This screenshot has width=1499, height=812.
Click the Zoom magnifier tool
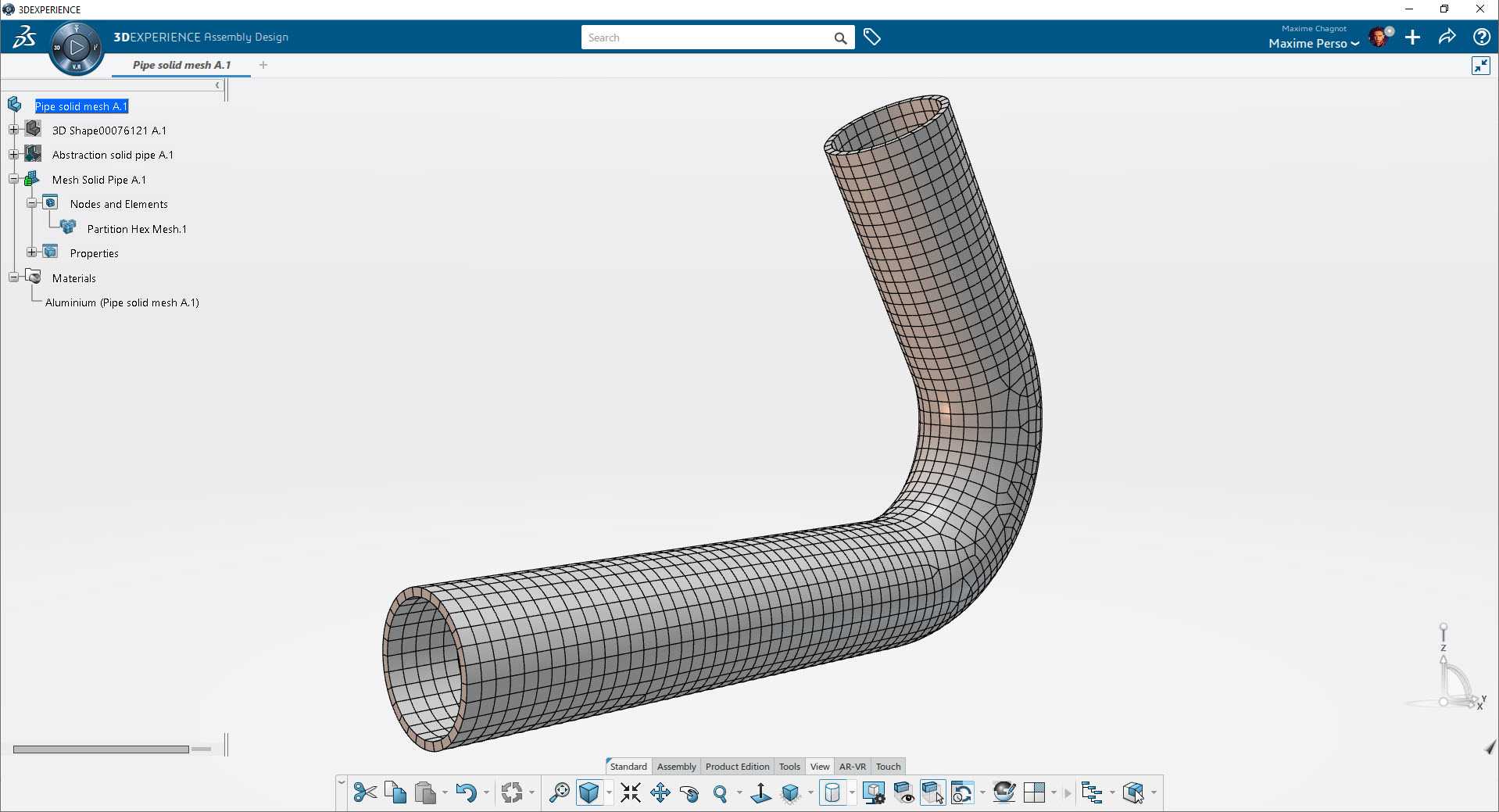[x=721, y=792]
